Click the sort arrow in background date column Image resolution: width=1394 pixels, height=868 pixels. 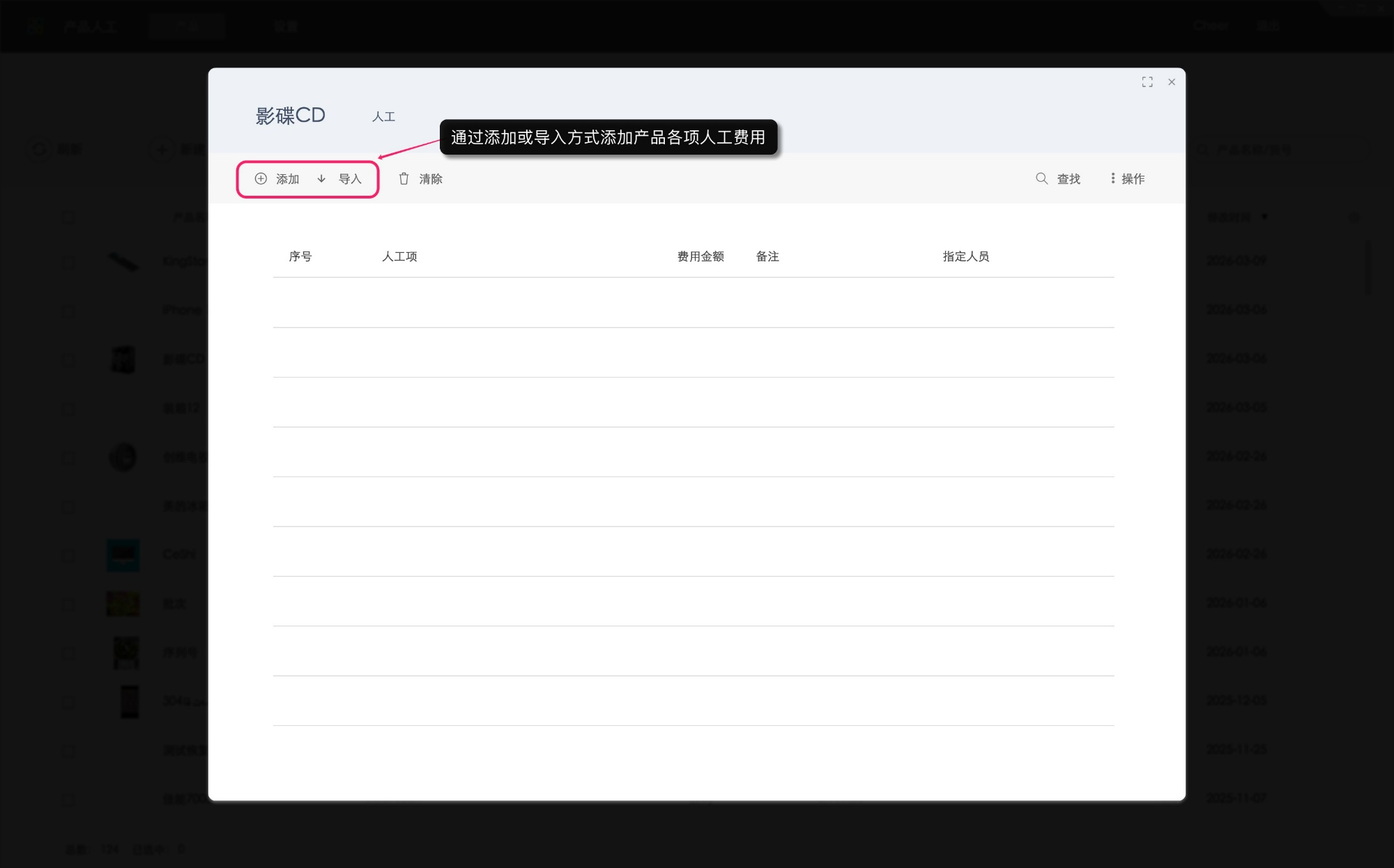tap(1264, 217)
